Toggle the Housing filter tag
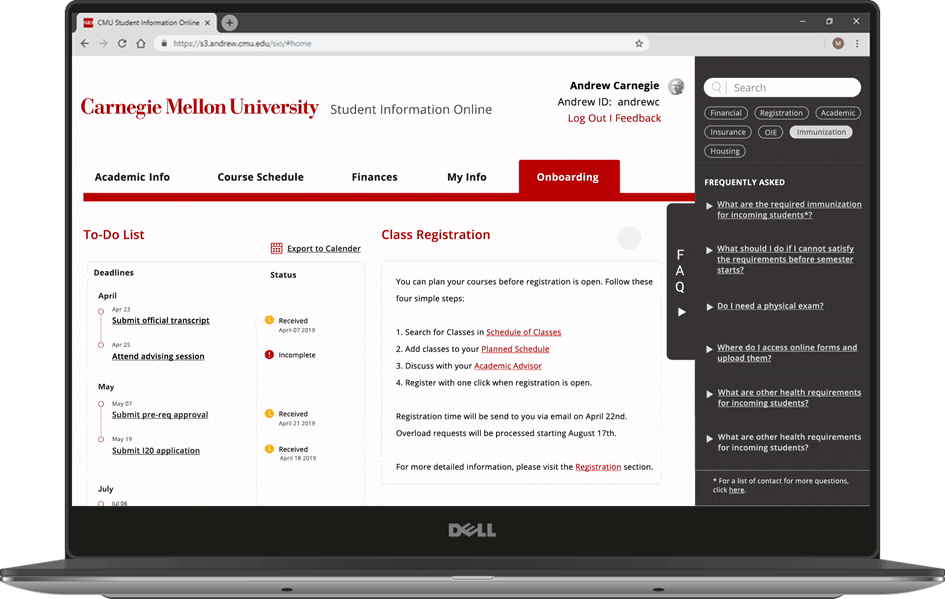Viewport: 945px width, 599px height. (724, 151)
